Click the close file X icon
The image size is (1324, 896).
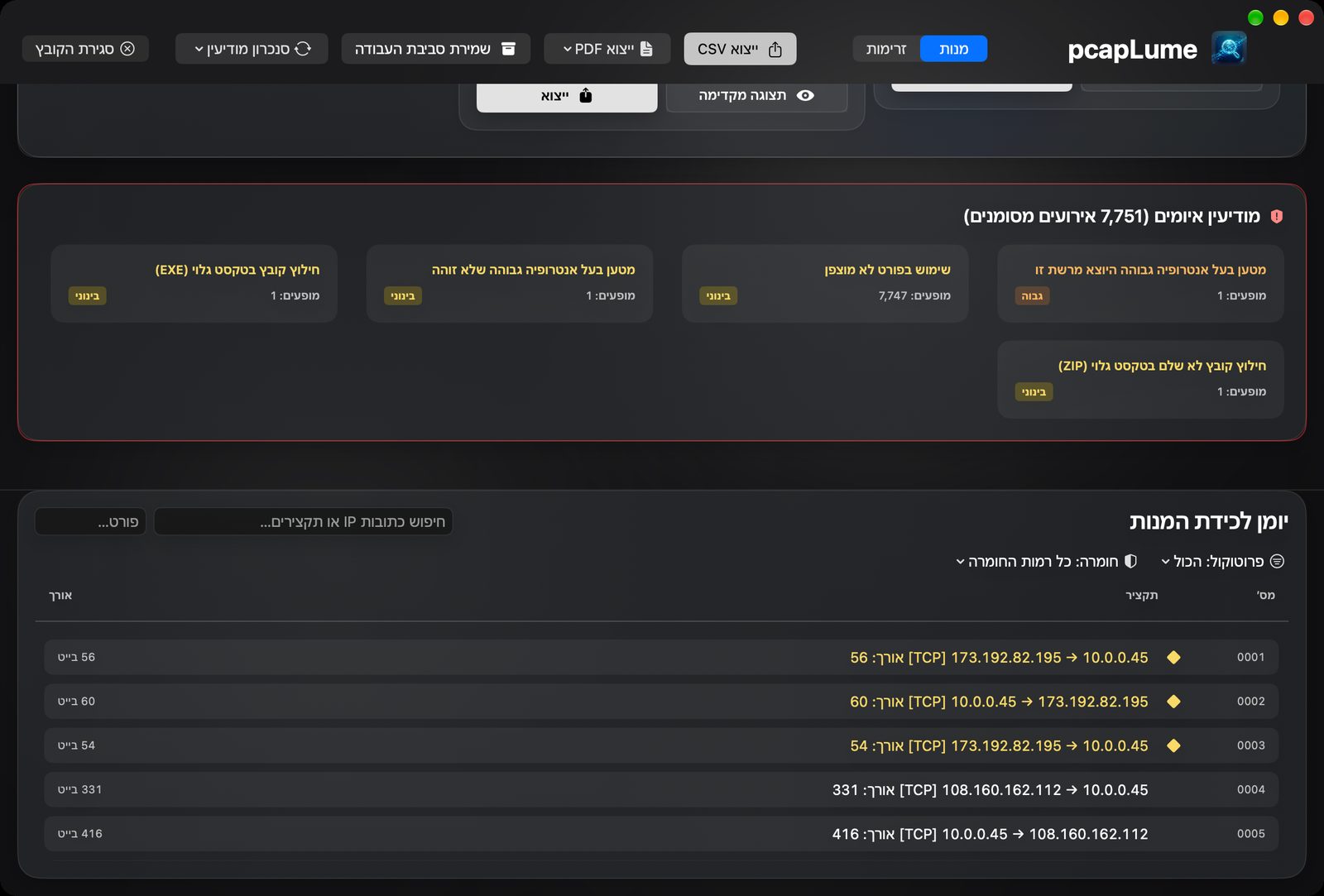[127, 49]
